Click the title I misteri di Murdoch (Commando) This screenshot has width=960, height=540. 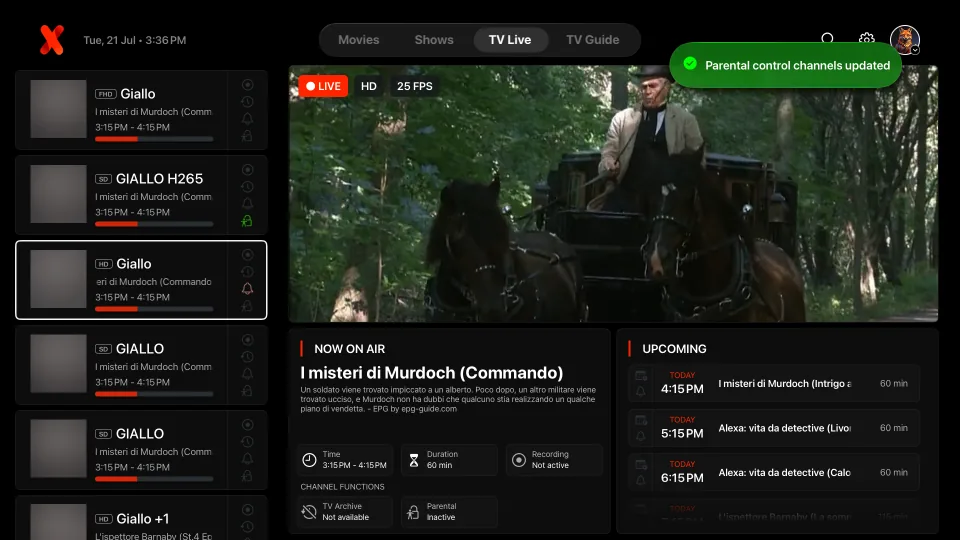432,373
